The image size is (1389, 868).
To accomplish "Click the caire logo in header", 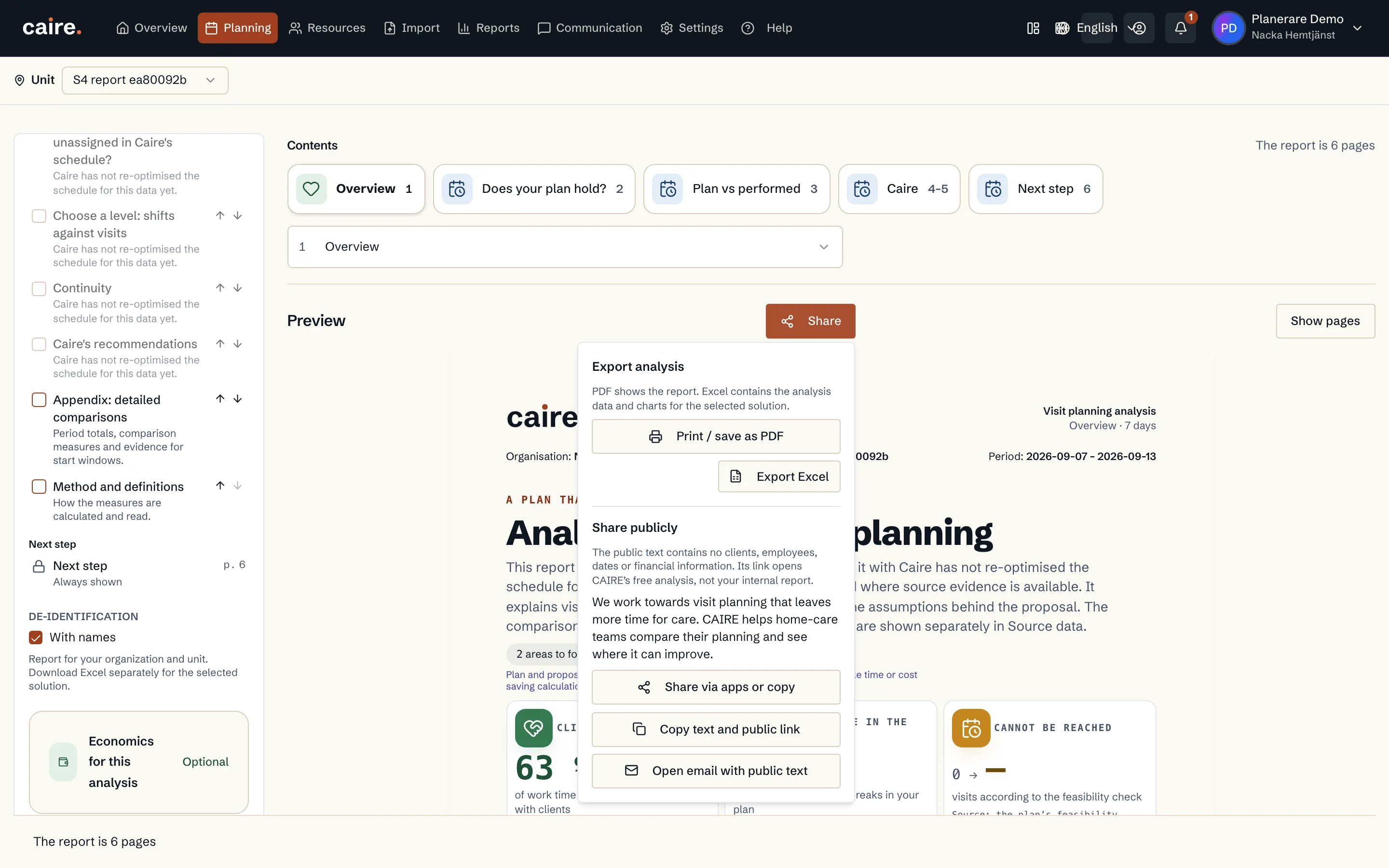I will pyautogui.click(x=52, y=27).
